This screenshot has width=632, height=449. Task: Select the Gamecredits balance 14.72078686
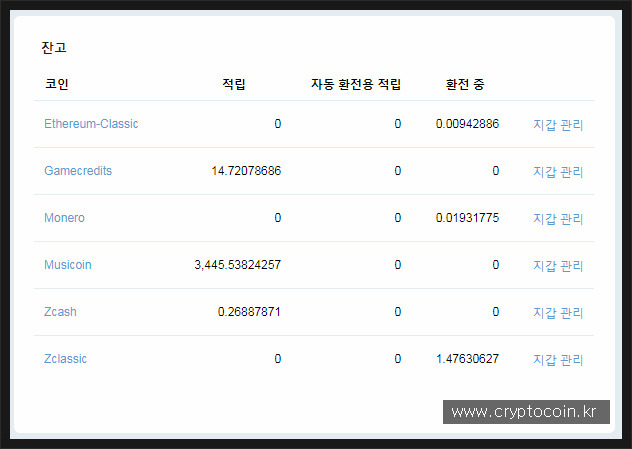pos(246,171)
